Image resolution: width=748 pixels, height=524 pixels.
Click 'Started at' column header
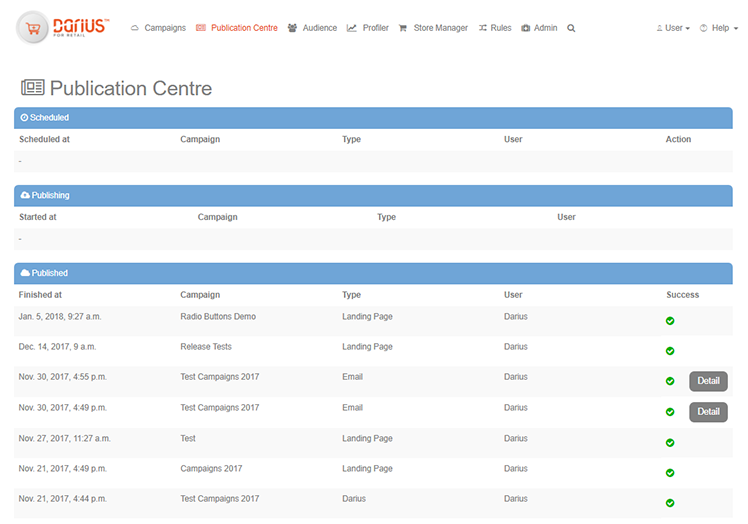click(38, 217)
